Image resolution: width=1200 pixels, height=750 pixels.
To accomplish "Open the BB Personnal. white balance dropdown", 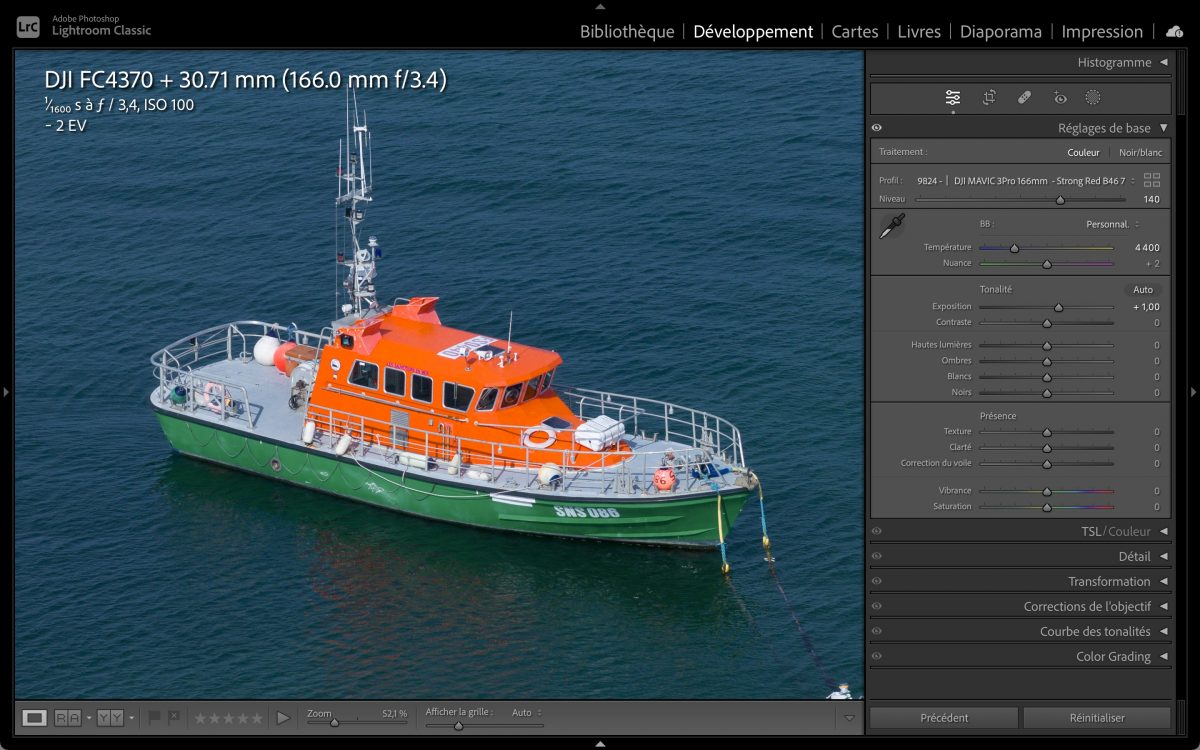I will (x=1112, y=224).
